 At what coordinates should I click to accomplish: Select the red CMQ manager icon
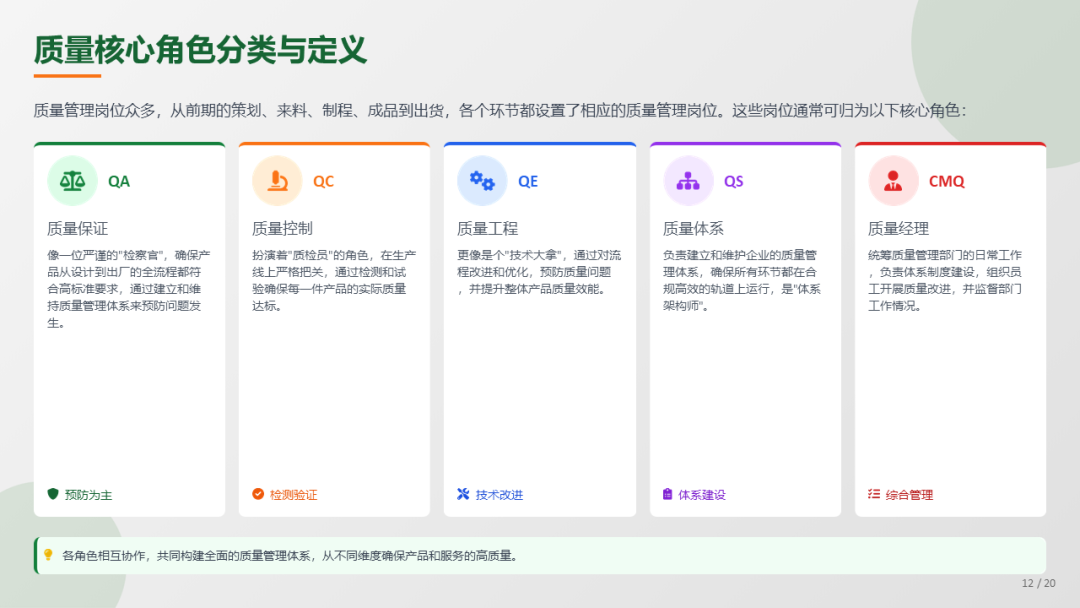click(x=893, y=181)
